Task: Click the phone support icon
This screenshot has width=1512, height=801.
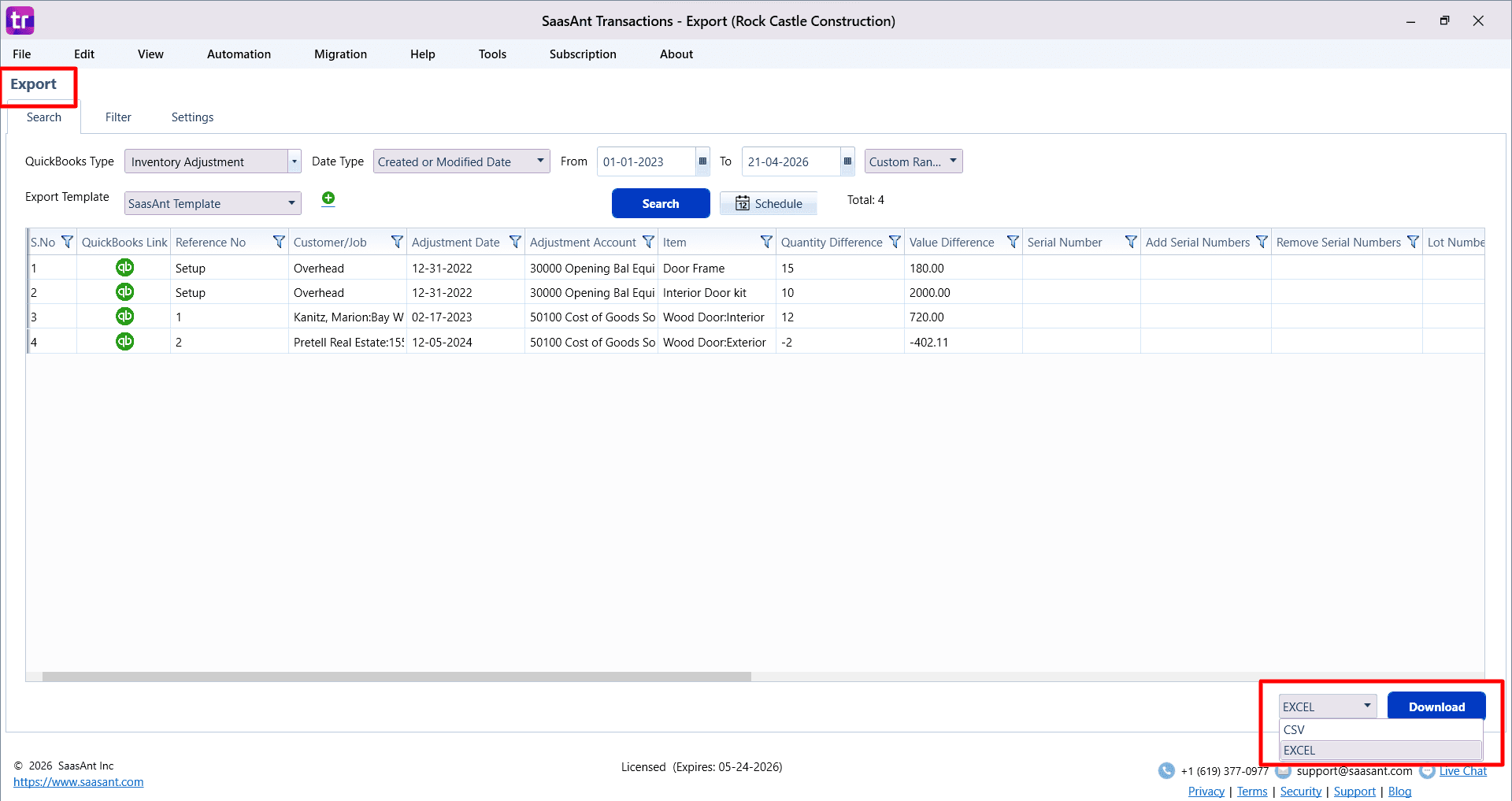Action: click(1166, 771)
